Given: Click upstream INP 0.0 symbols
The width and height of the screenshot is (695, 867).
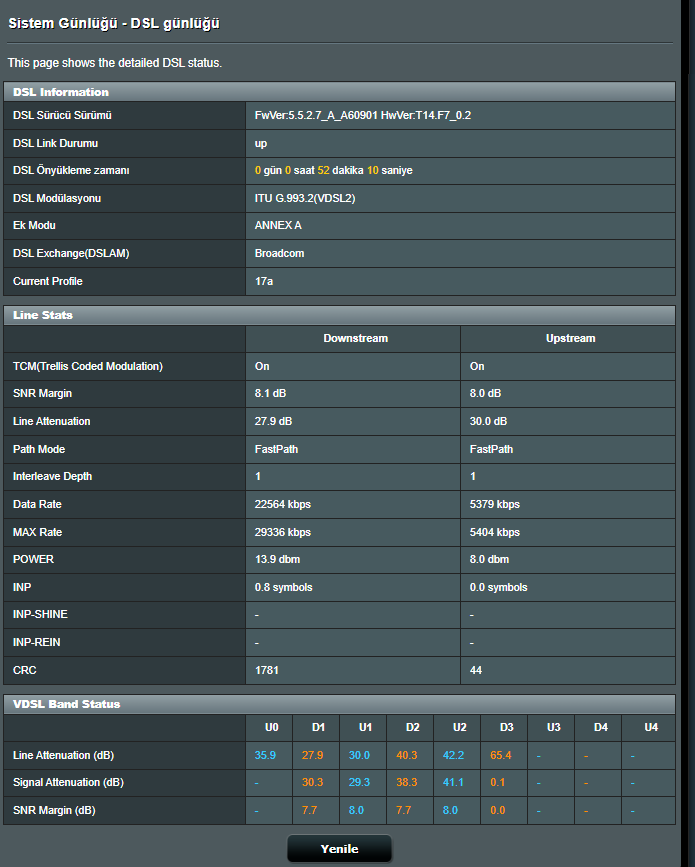Looking at the screenshot, I should (499, 587).
